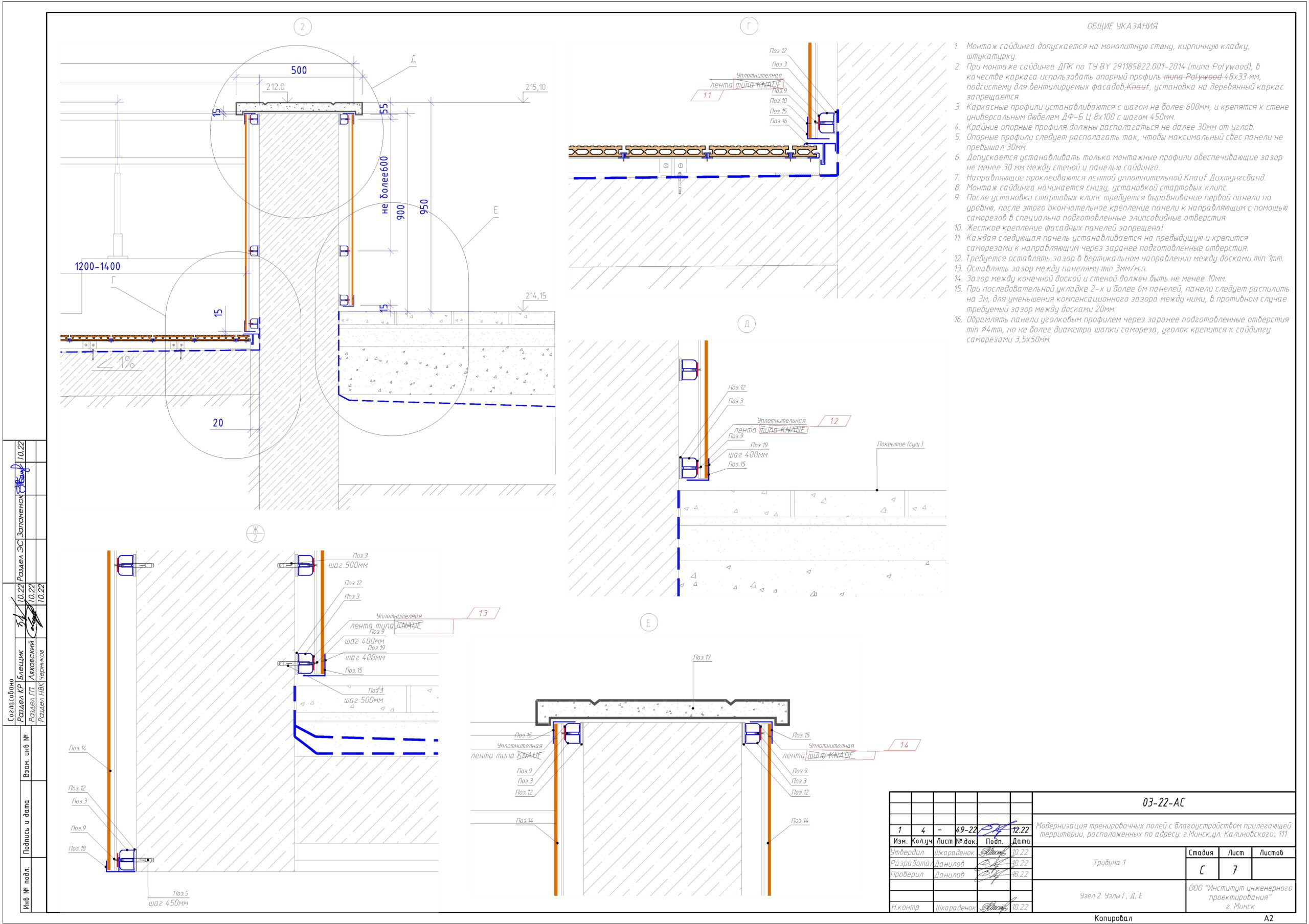Click the '500' width dimension
1309x924 pixels.
pyautogui.click(x=299, y=70)
